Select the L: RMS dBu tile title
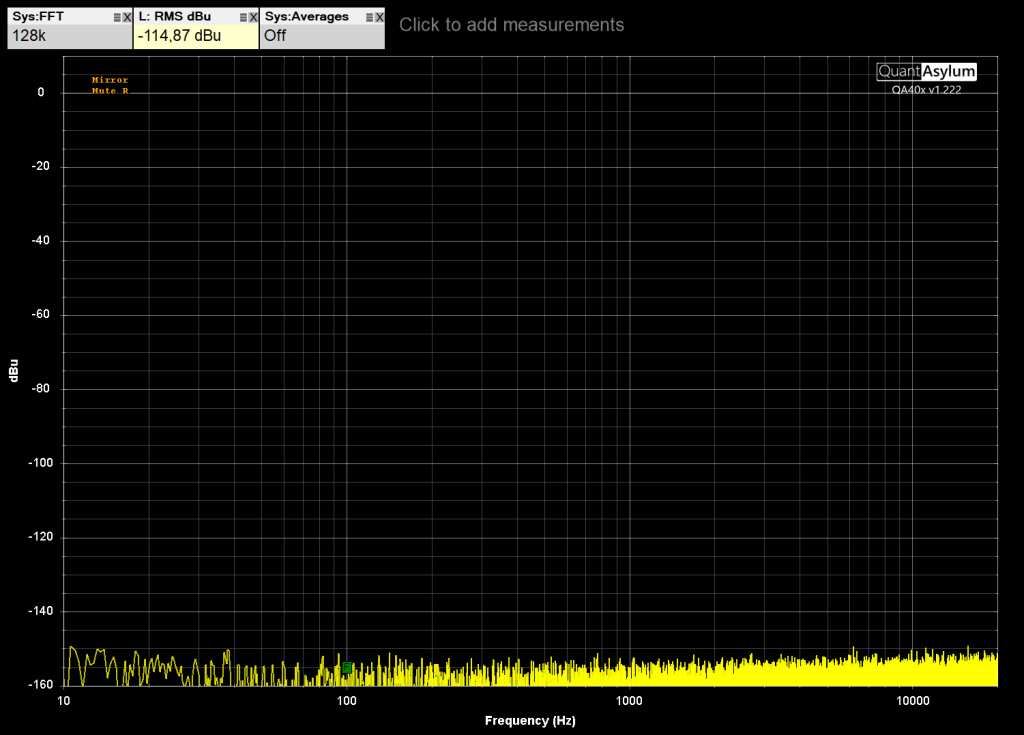 click(175, 17)
